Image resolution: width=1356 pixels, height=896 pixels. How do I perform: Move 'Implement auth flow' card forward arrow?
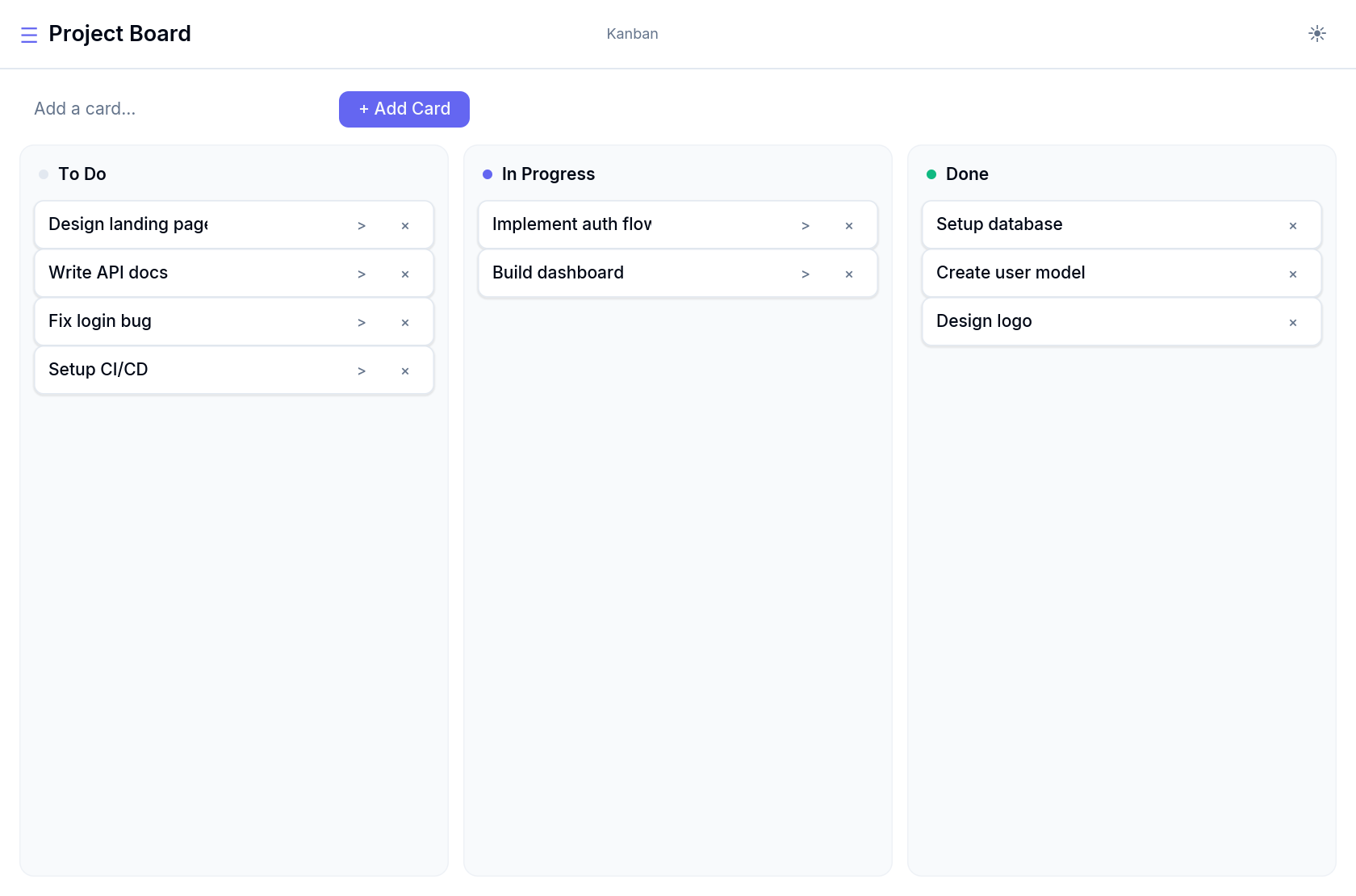806,226
